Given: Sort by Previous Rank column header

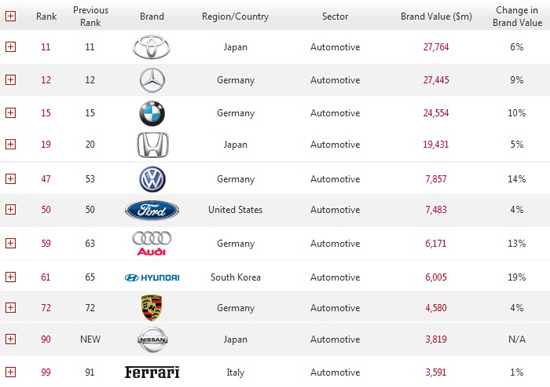Looking at the screenshot, I should click(x=90, y=16).
